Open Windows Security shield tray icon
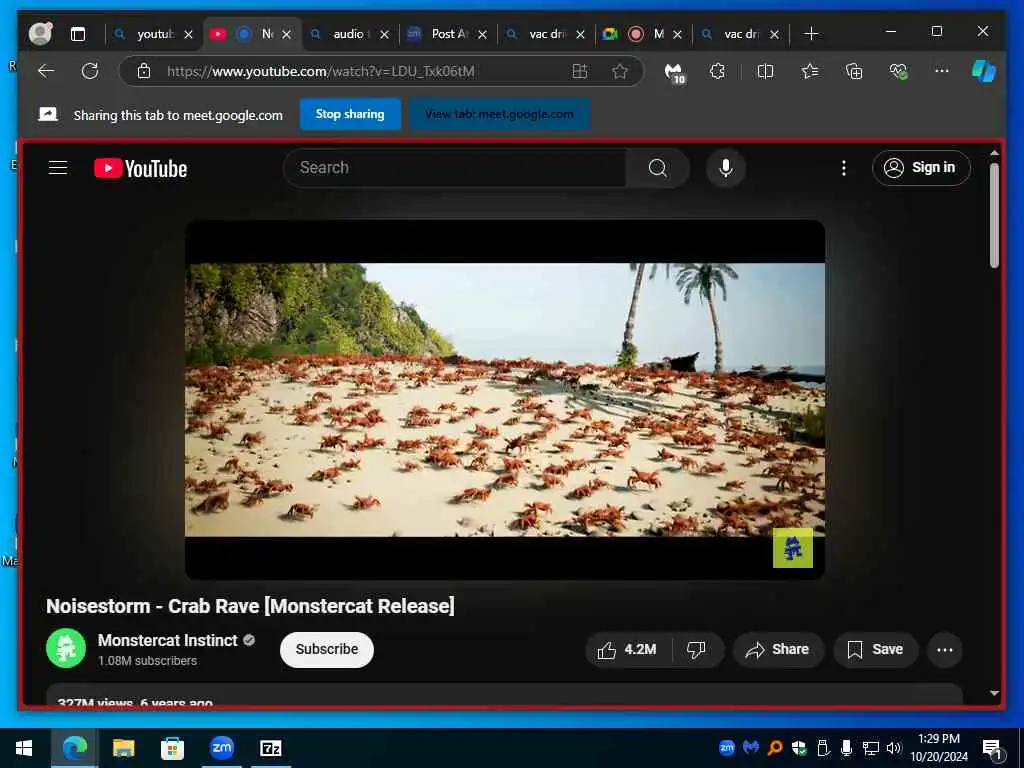This screenshot has width=1024, height=768. tap(799, 748)
